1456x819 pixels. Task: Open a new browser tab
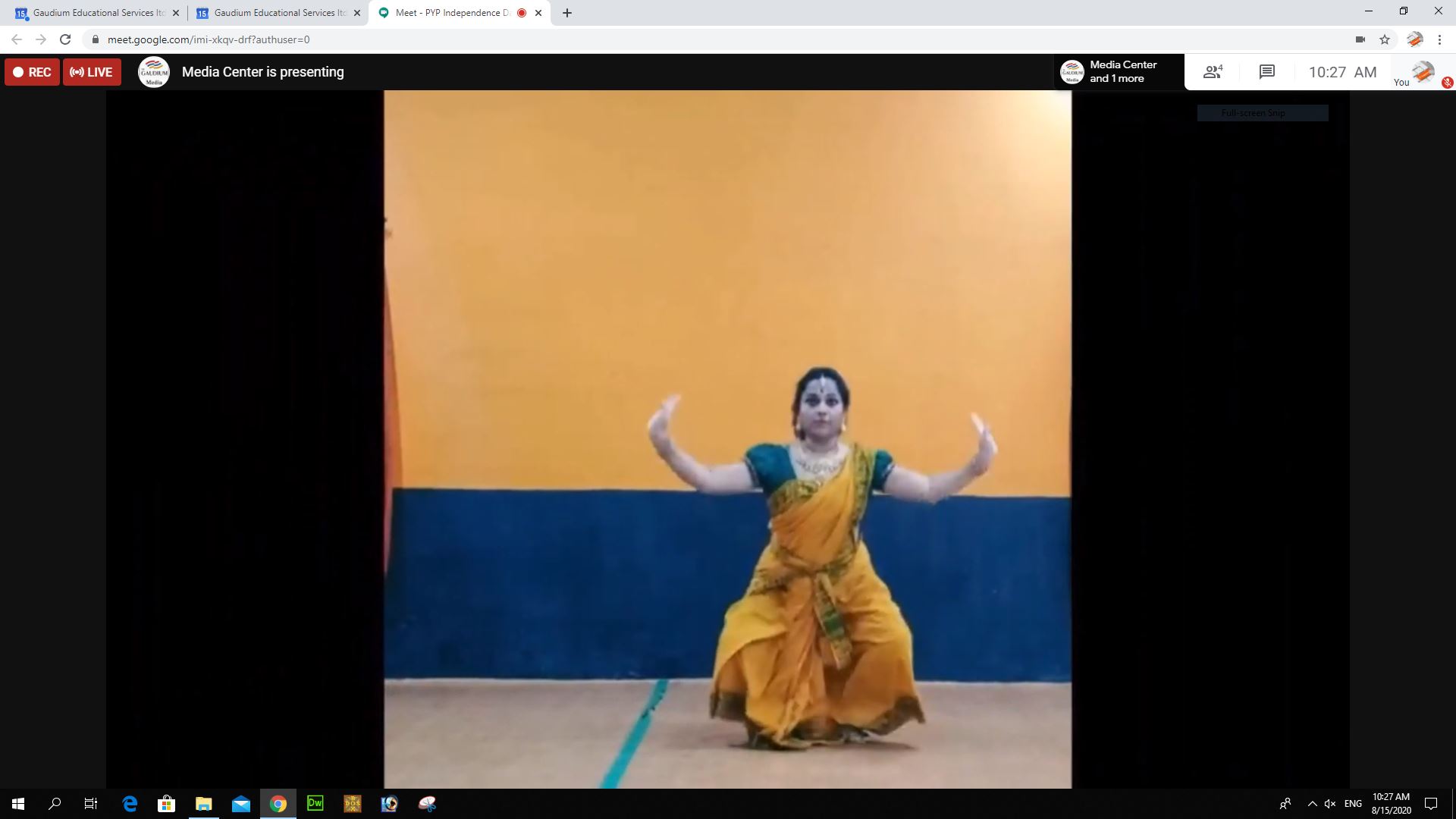click(567, 13)
